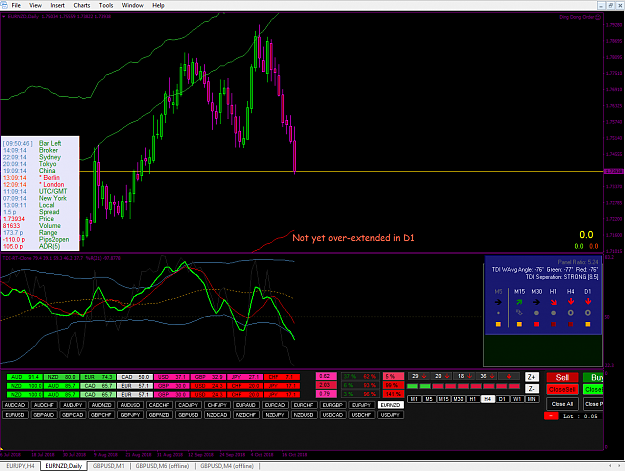Select the AUDCAD pair button
Screen dimensions: 625x471
(15, 404)
